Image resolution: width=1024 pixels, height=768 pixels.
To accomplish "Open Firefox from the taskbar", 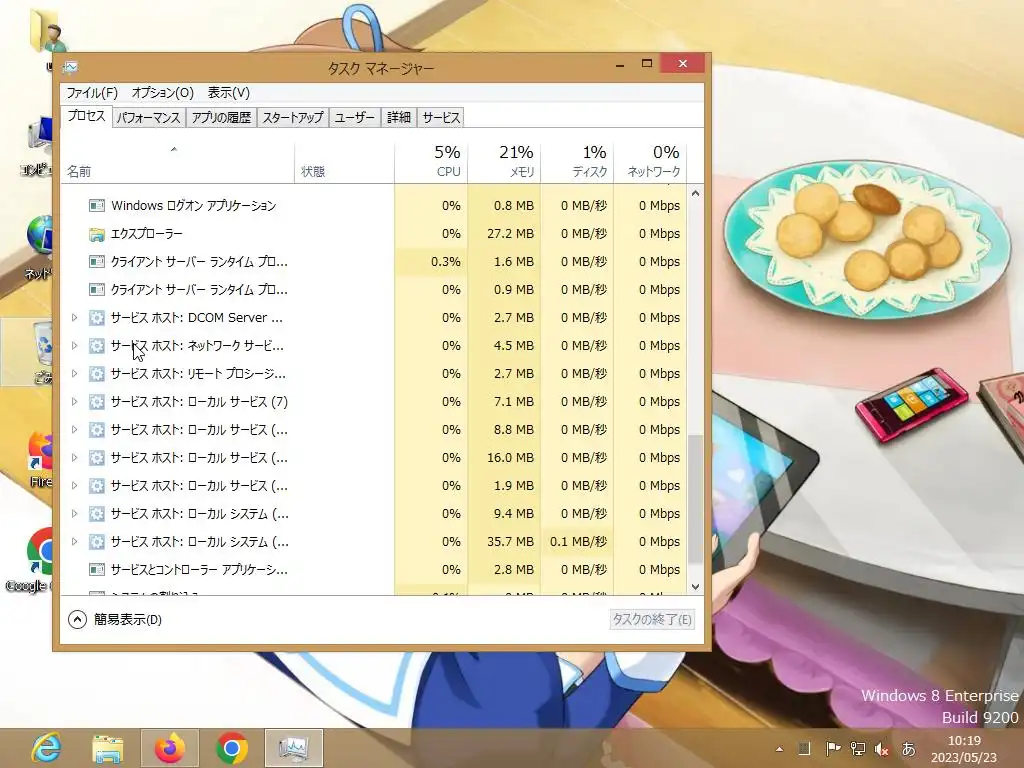I will [x=170, y=748].
